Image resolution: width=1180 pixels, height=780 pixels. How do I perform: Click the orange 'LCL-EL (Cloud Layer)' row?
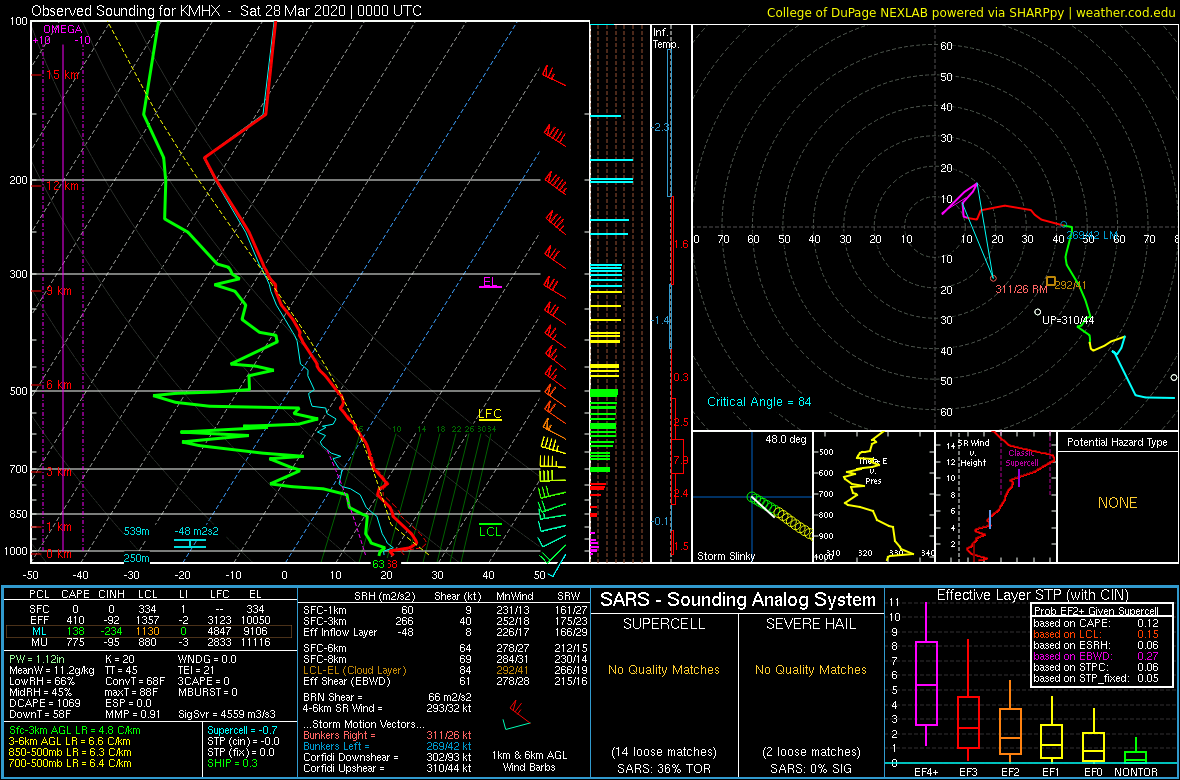[x=444, y=670]
